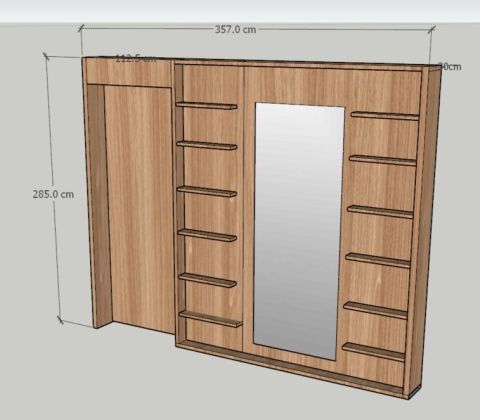
Task: Select the 285.0 cm height dimension label
Action: [x=53, y=194]
